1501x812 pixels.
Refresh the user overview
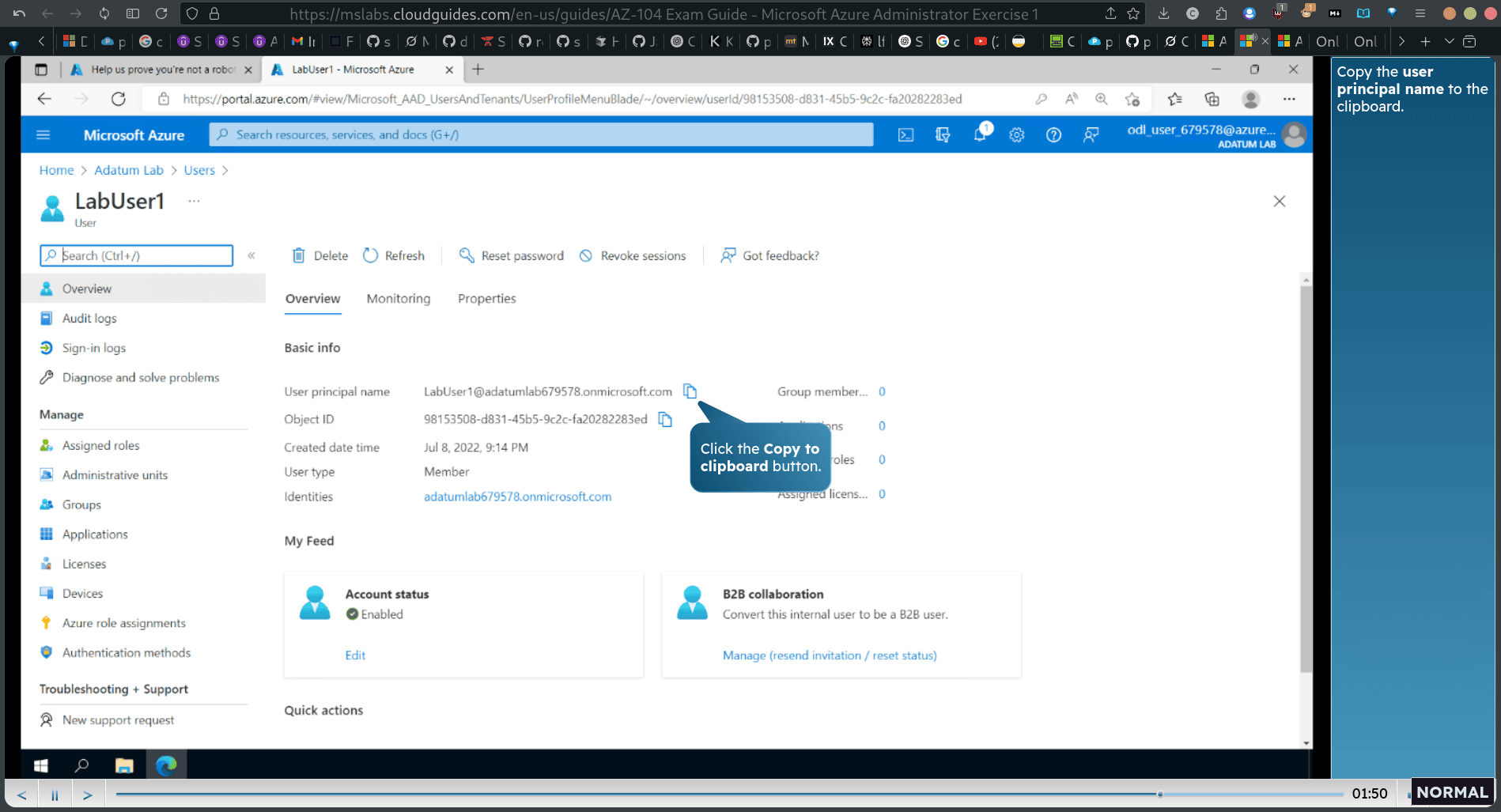pos(394,255)
